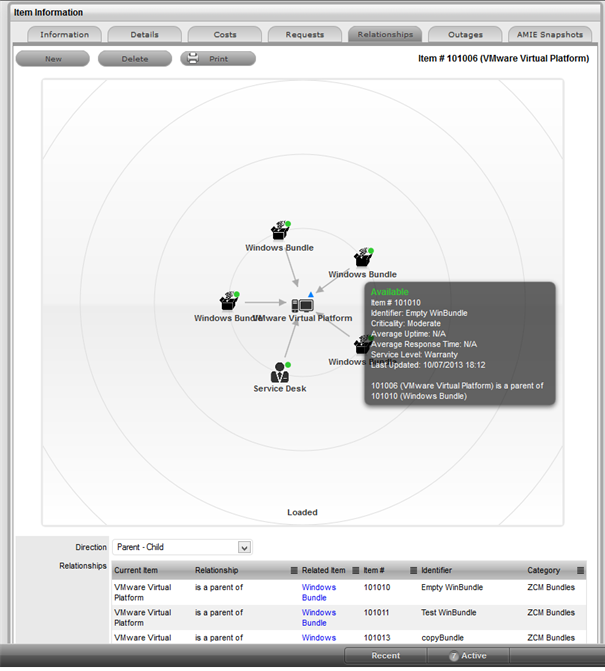The width and height of the screenshot is (605, 671).
Task: Switch to the Information tab
Action: click(x=64, y=35)
